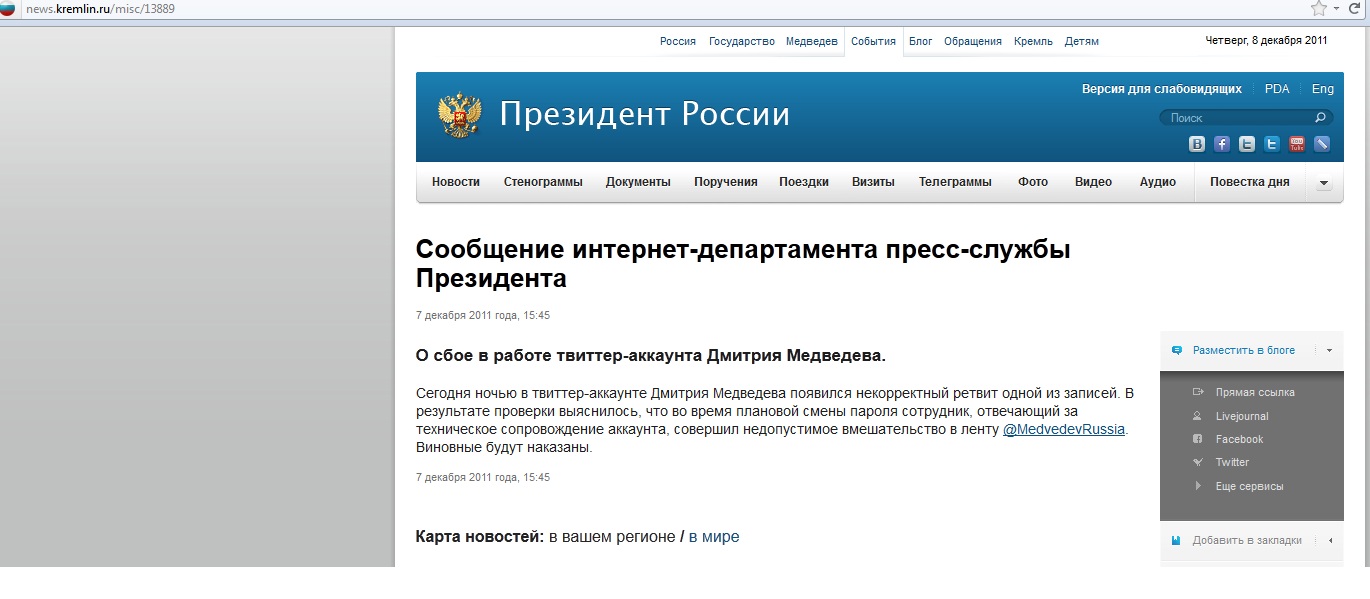Bookmark the page with browser star icon
The height and width of the screenshot is (599, 1370).
click(1319, 9)
